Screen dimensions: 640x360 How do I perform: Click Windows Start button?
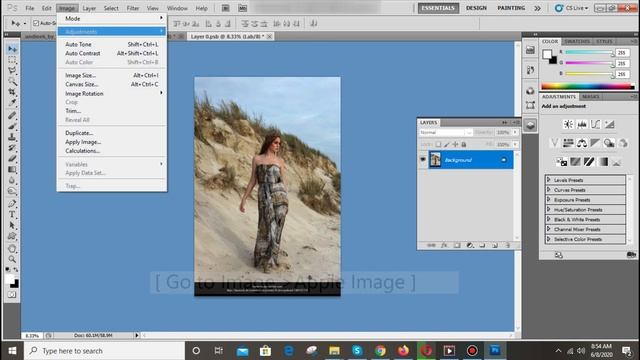coord(12,351)
